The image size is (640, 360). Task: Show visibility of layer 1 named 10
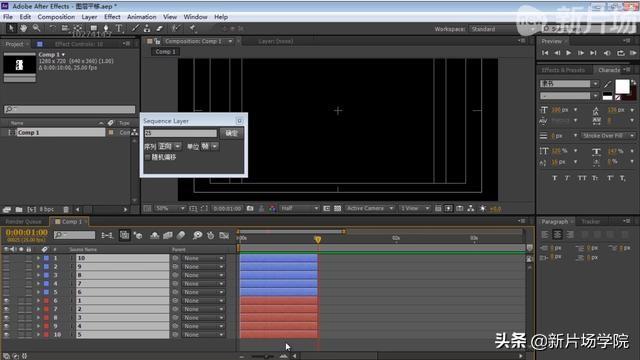pyautogui.click(x=7, y=258)
